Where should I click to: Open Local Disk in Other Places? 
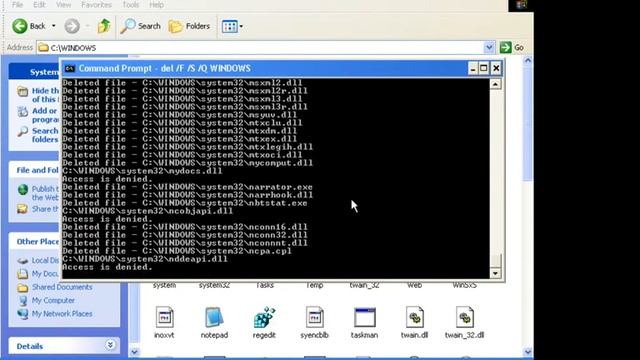tap(45, 260)
